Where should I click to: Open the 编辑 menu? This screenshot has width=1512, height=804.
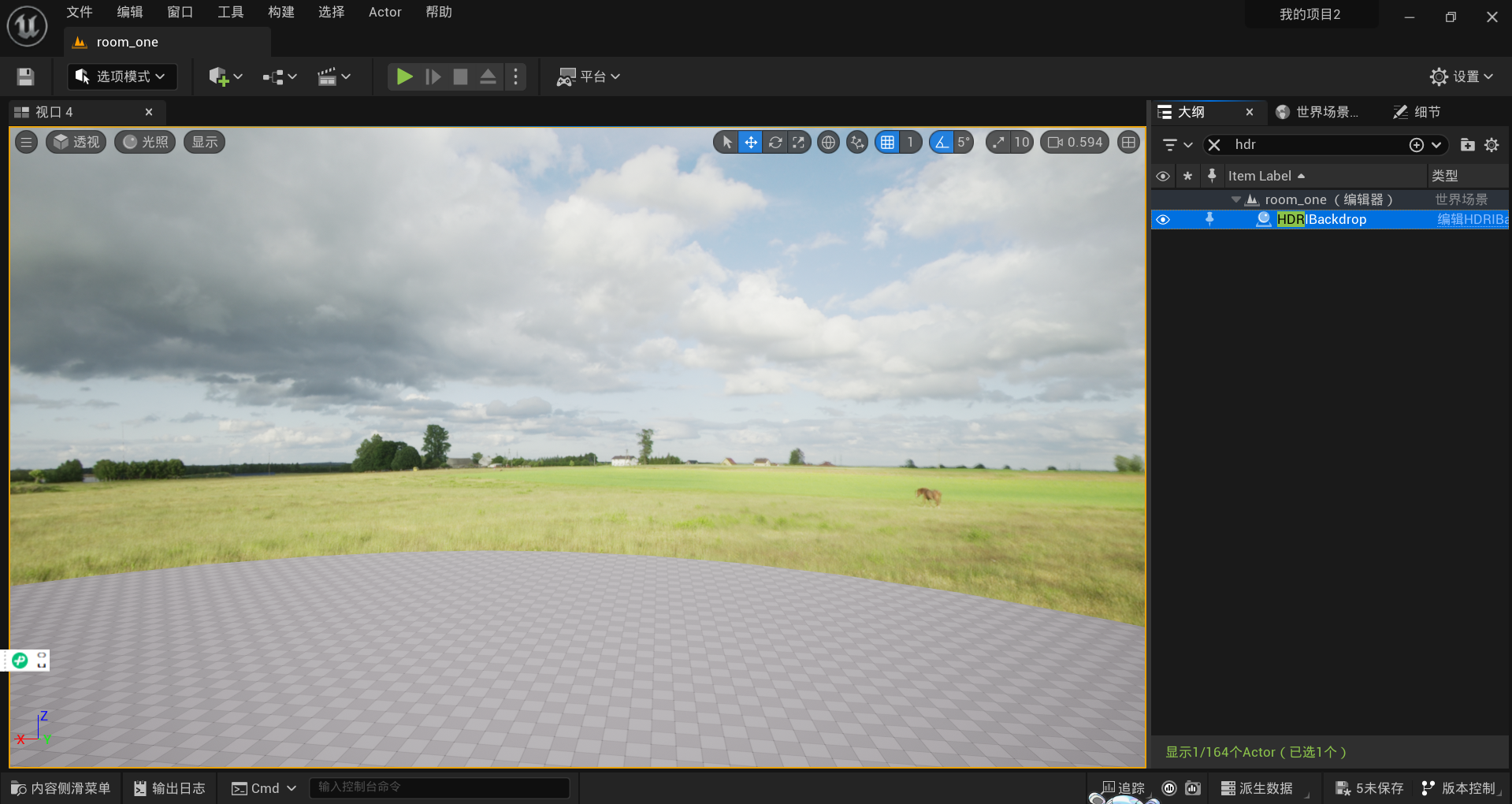click(130, 12)
